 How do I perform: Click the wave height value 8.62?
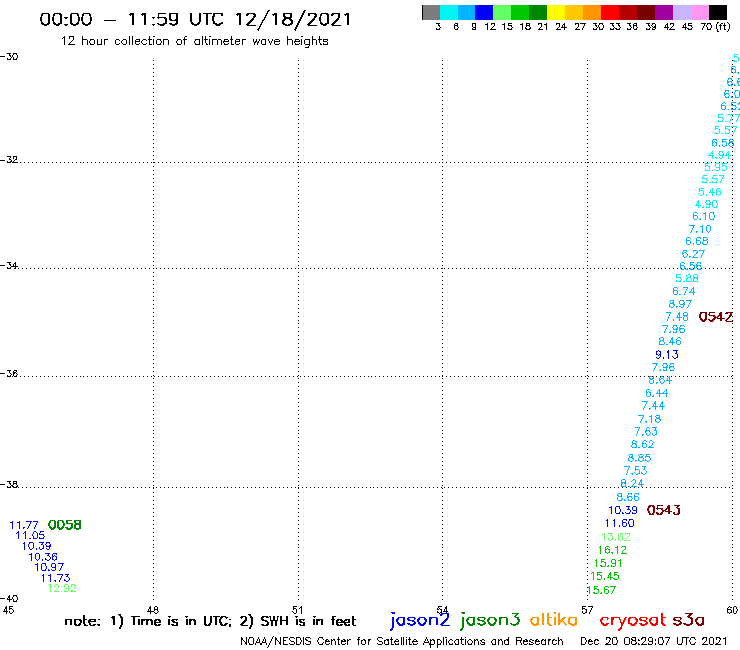[642, 444]
